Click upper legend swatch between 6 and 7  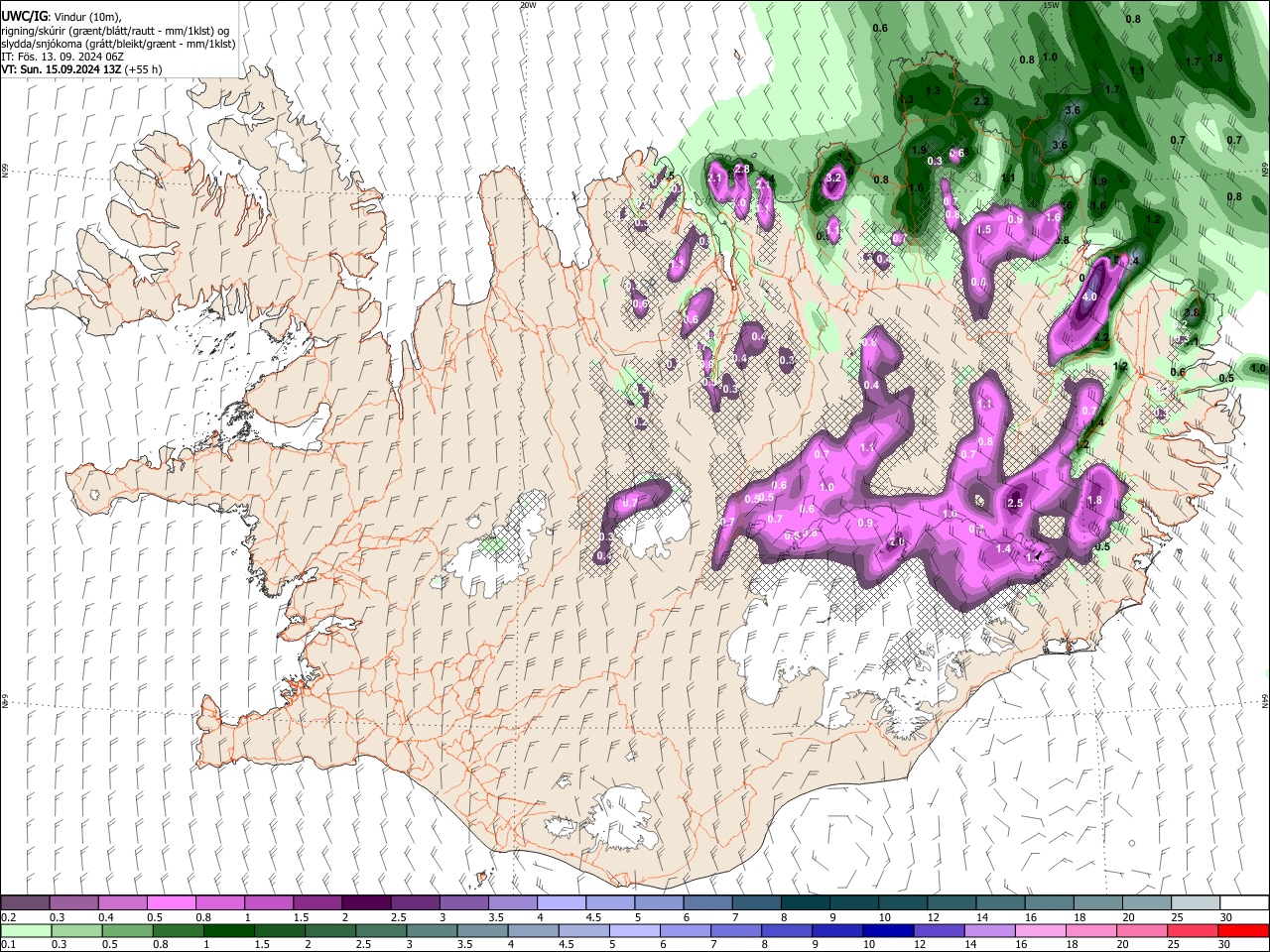[707, 902]
